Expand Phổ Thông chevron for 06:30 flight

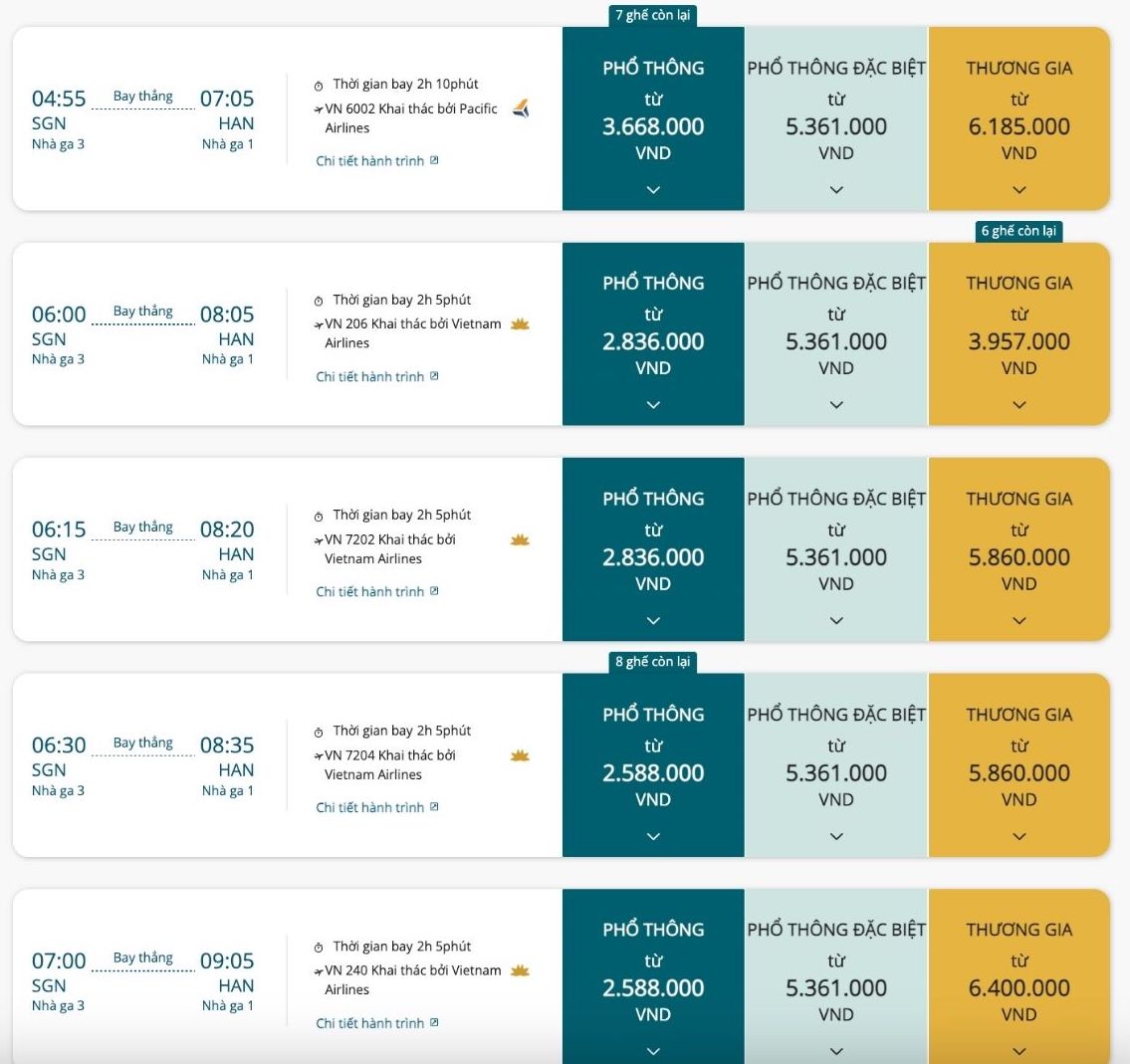[x=653, y=836]
